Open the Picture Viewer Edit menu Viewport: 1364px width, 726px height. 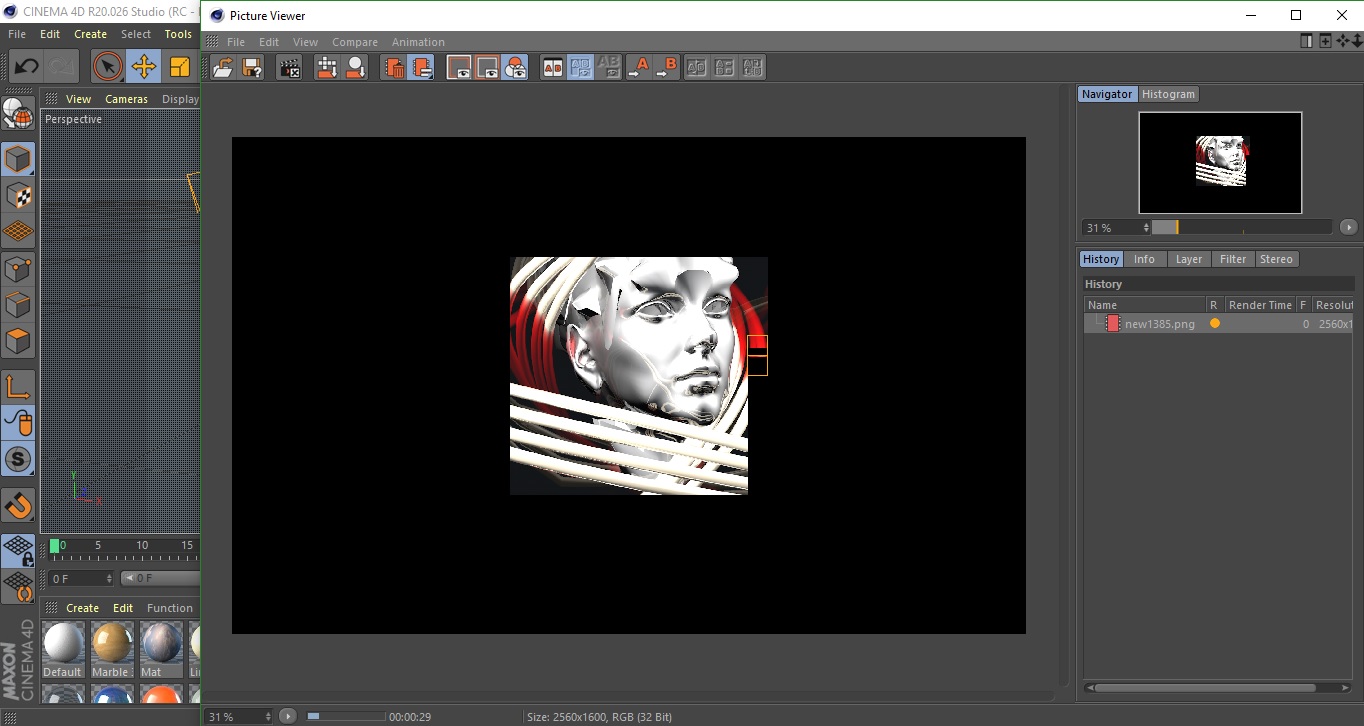269,42
